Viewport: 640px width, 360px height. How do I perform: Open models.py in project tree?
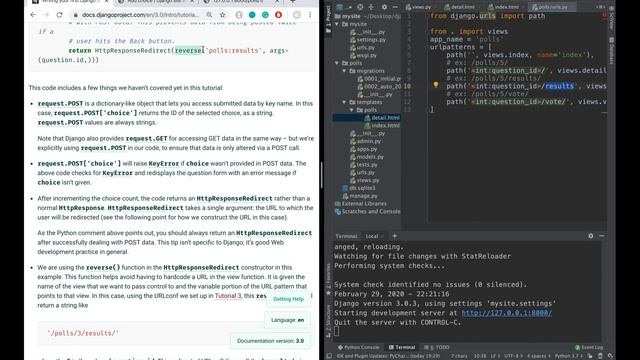(367, 157)
